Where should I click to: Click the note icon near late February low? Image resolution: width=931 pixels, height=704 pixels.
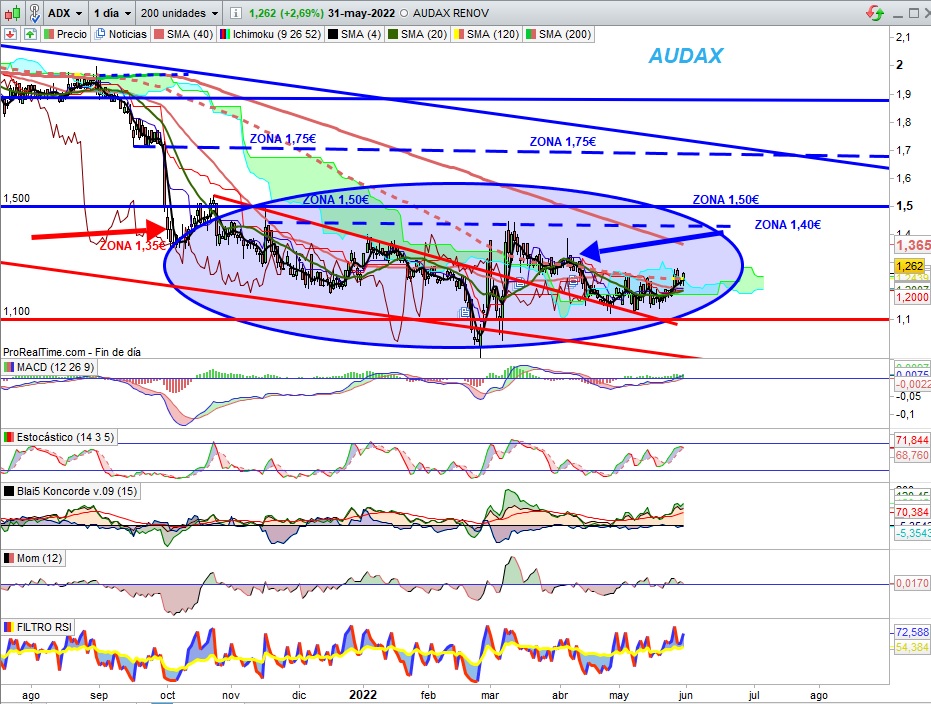click(465, 312)
